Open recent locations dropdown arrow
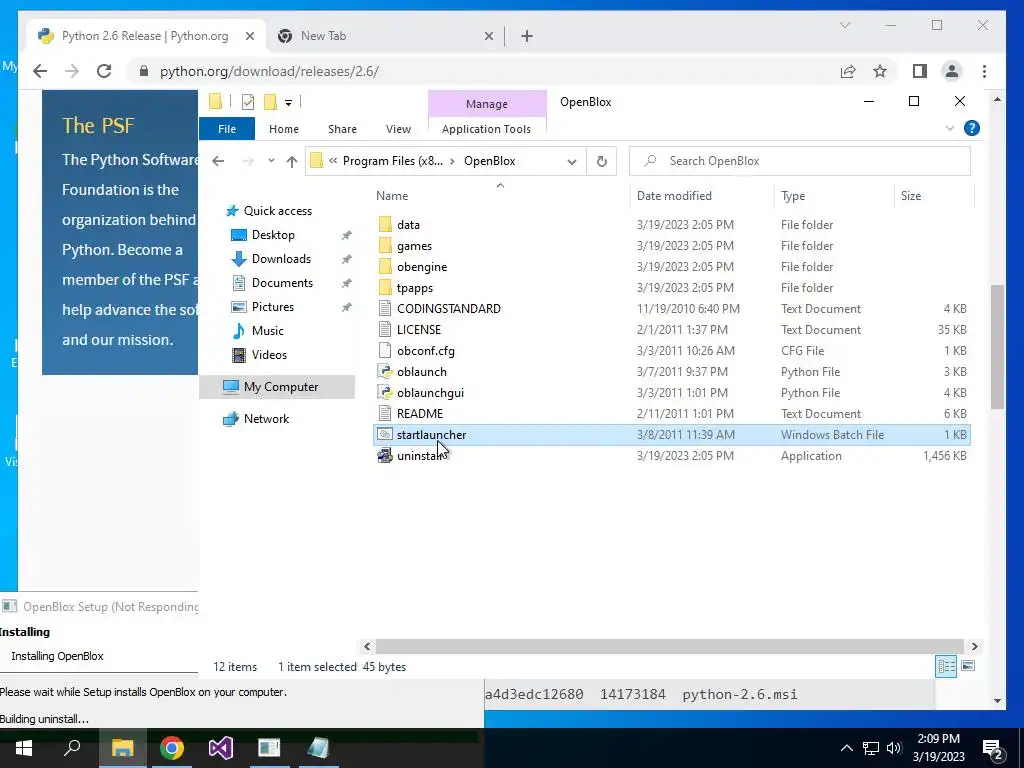The width and height of the screenshot is (1024, 768). click(x=271, y=161)
